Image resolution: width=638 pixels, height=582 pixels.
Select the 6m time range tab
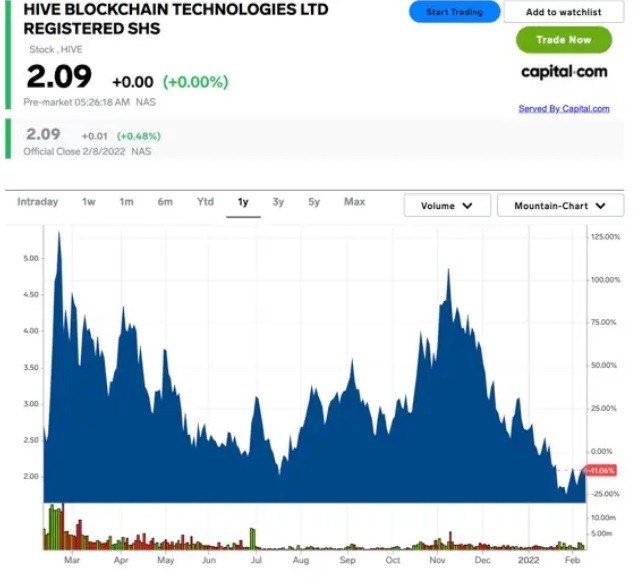click(x=165, y=202)
